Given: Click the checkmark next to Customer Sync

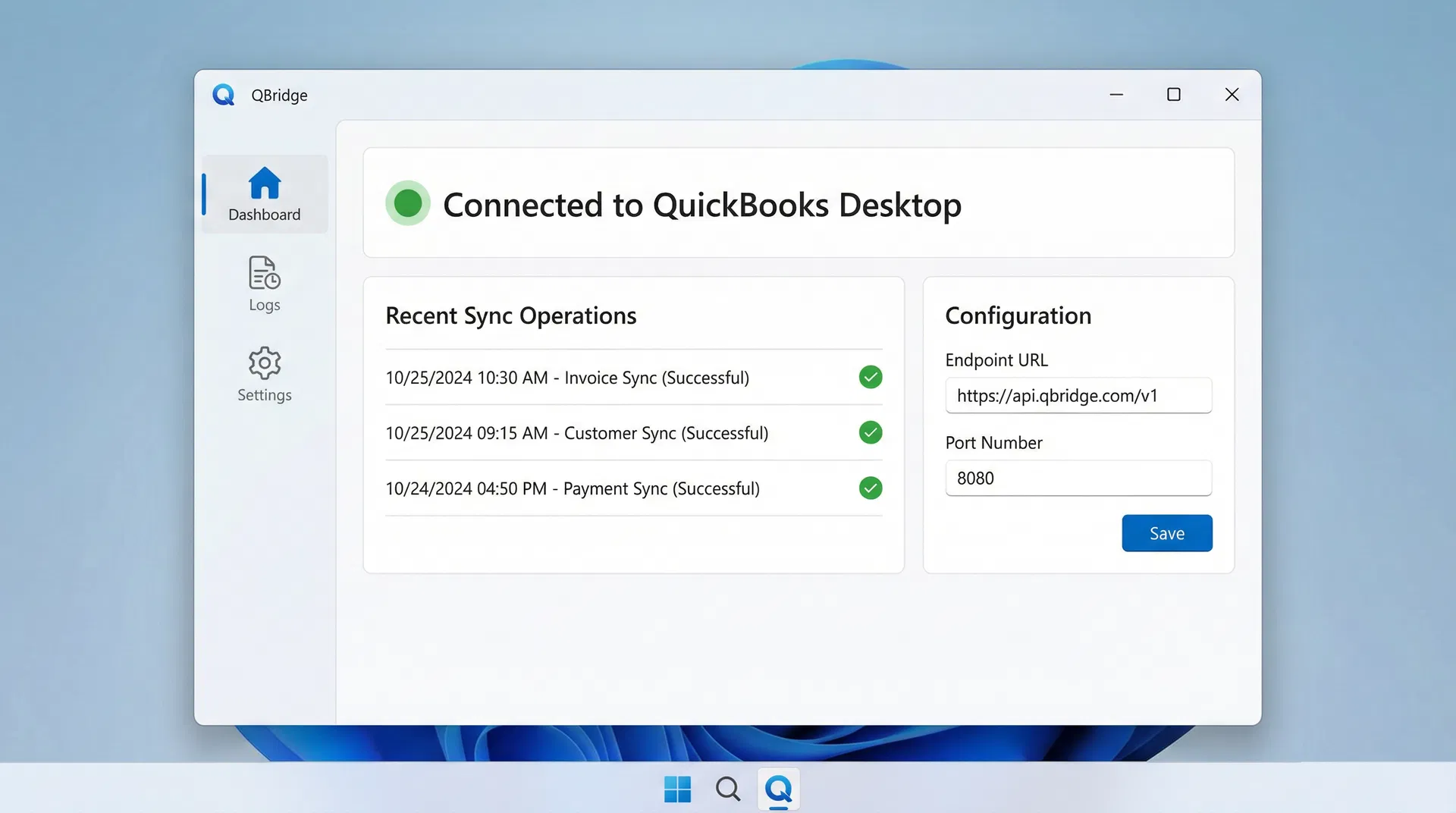Looking at the screenshot, I should (871, 433).
